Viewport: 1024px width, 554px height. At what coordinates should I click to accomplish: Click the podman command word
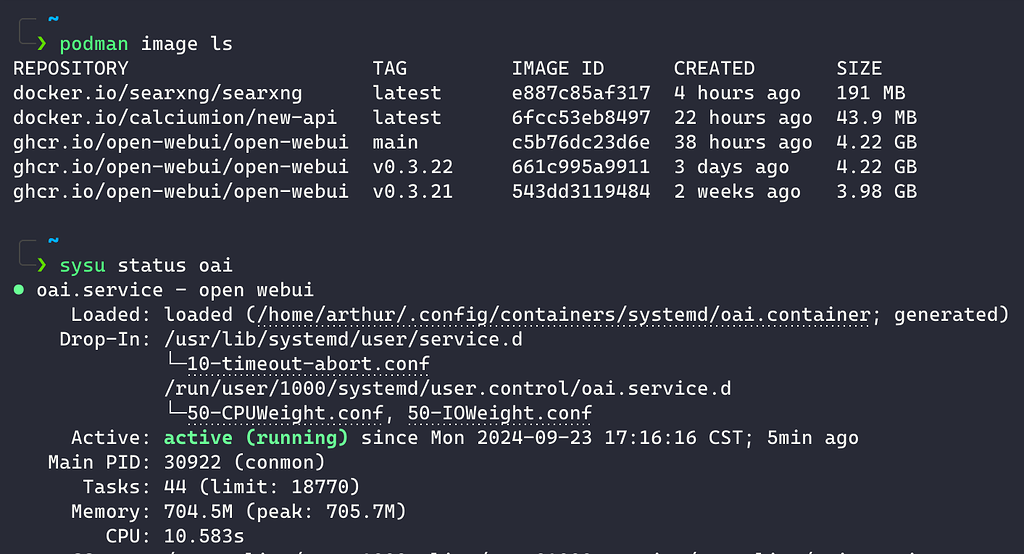pyautogui.click(x=93, y=44)
